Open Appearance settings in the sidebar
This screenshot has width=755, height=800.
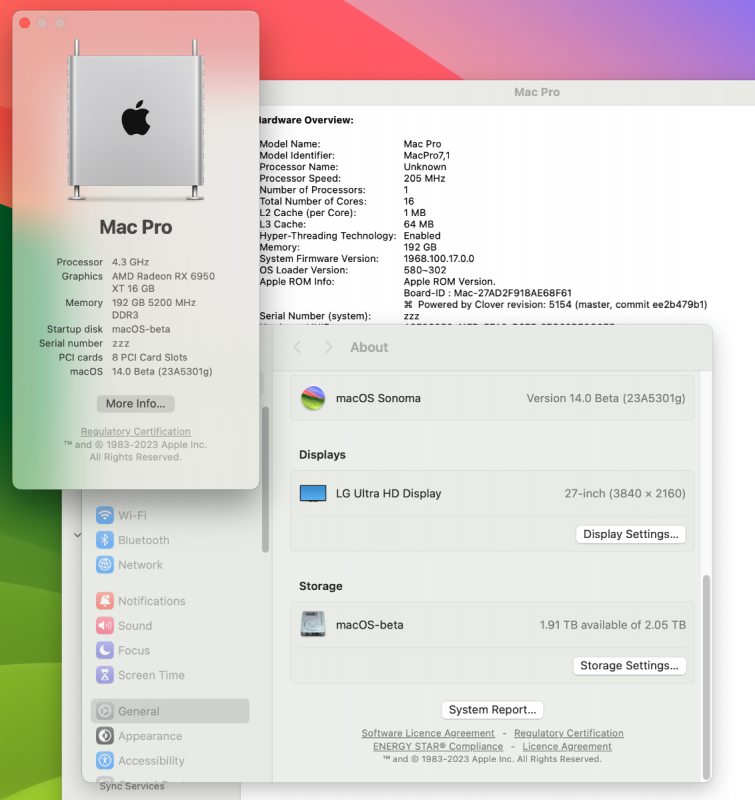click(x=170, y=736)
